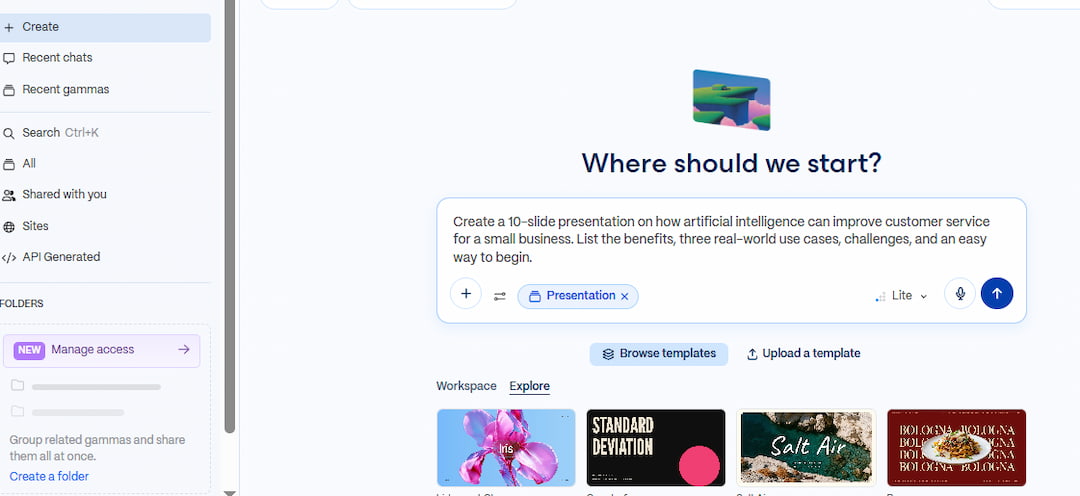The width and height of the screenshot is (1080, 496).
Task: Click the sidebar vertical scrollbar
Action: (230, 214)
